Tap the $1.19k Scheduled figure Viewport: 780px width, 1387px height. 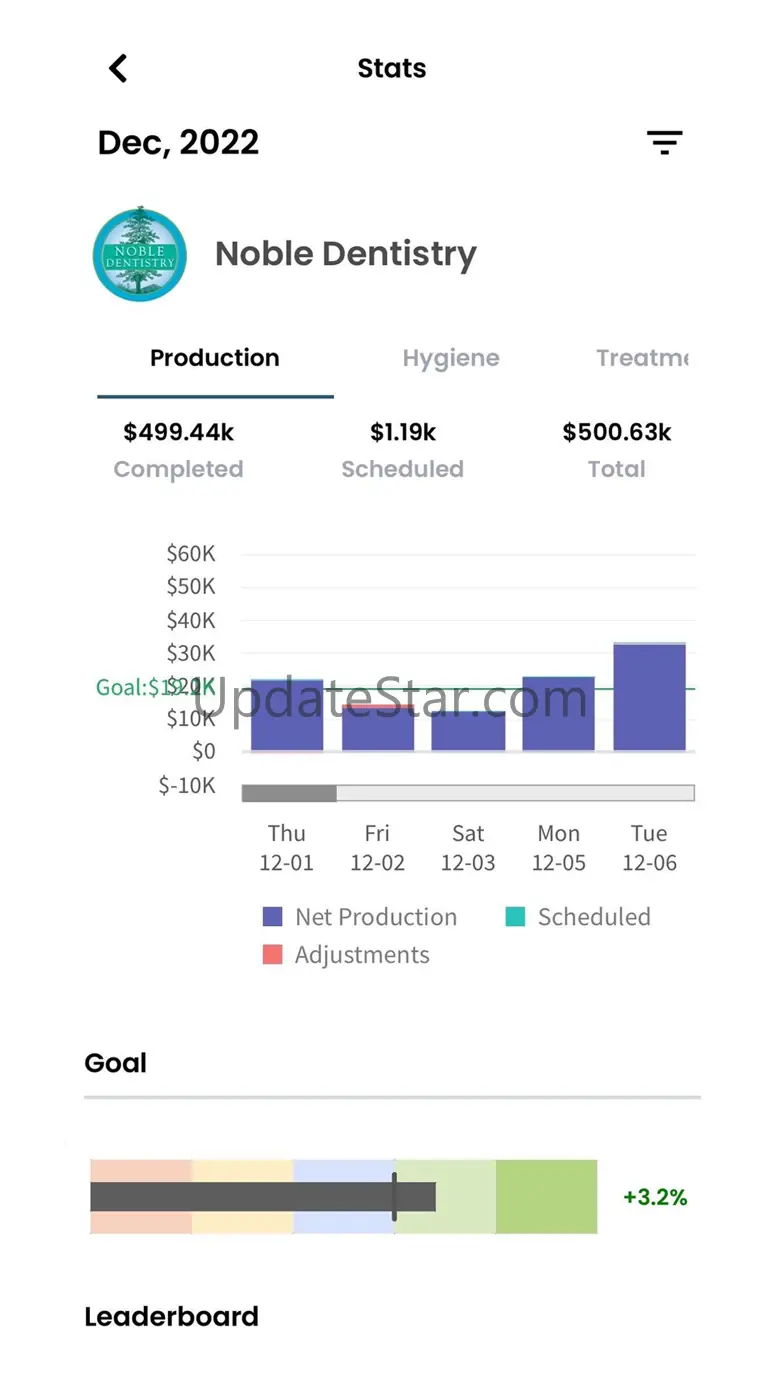click(403, 450)
